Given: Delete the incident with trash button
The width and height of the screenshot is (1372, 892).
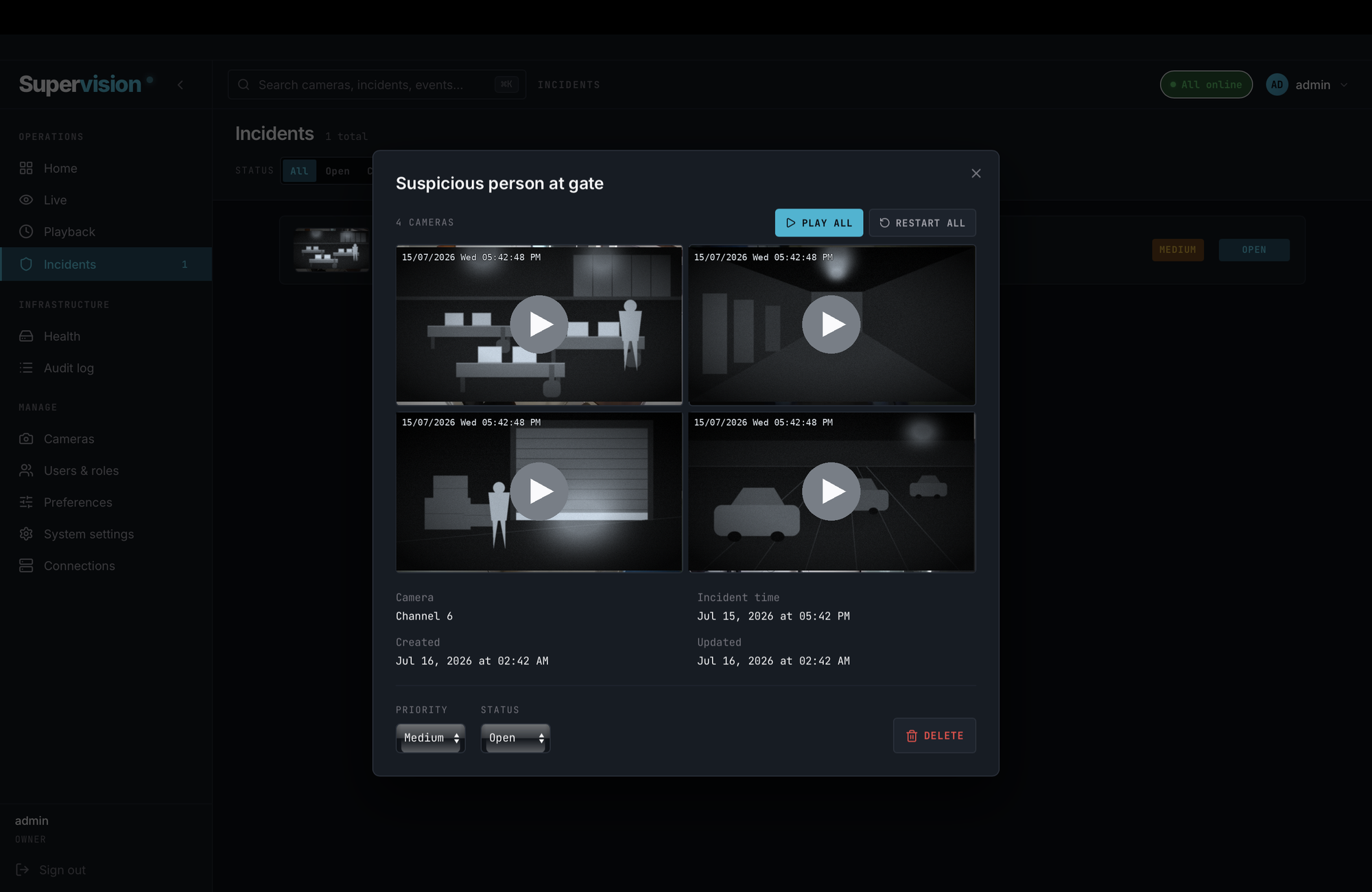Looking at the screenshot, I should coord(934,736).
